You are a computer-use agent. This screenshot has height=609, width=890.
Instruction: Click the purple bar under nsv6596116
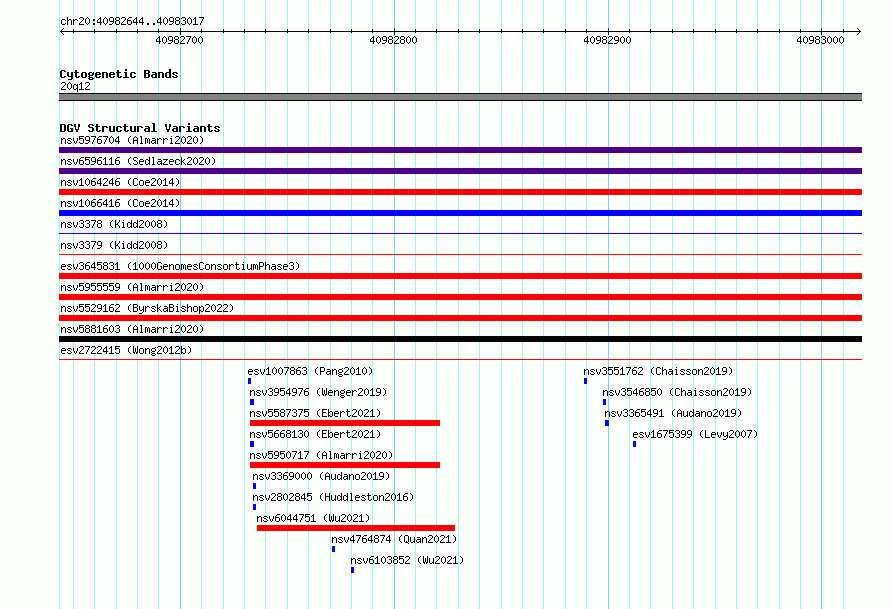click(460, 171)
